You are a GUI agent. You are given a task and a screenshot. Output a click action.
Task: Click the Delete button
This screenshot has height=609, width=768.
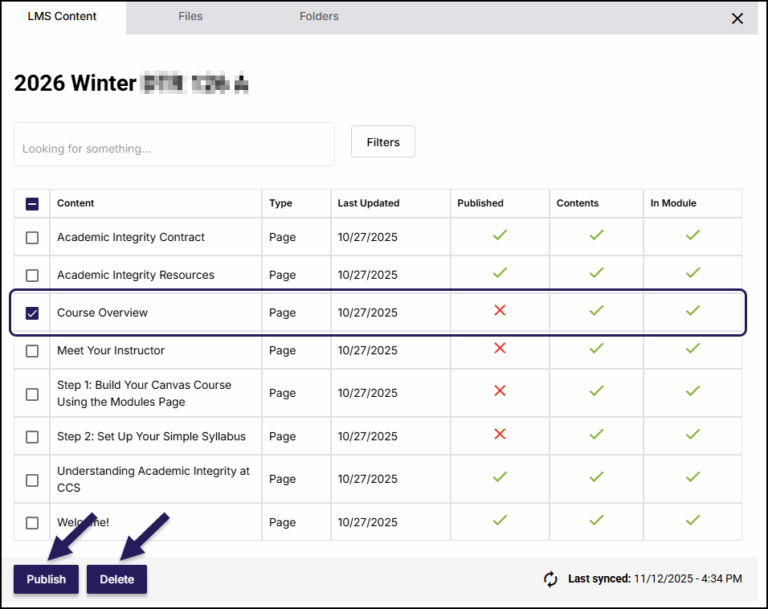[117, 579]
